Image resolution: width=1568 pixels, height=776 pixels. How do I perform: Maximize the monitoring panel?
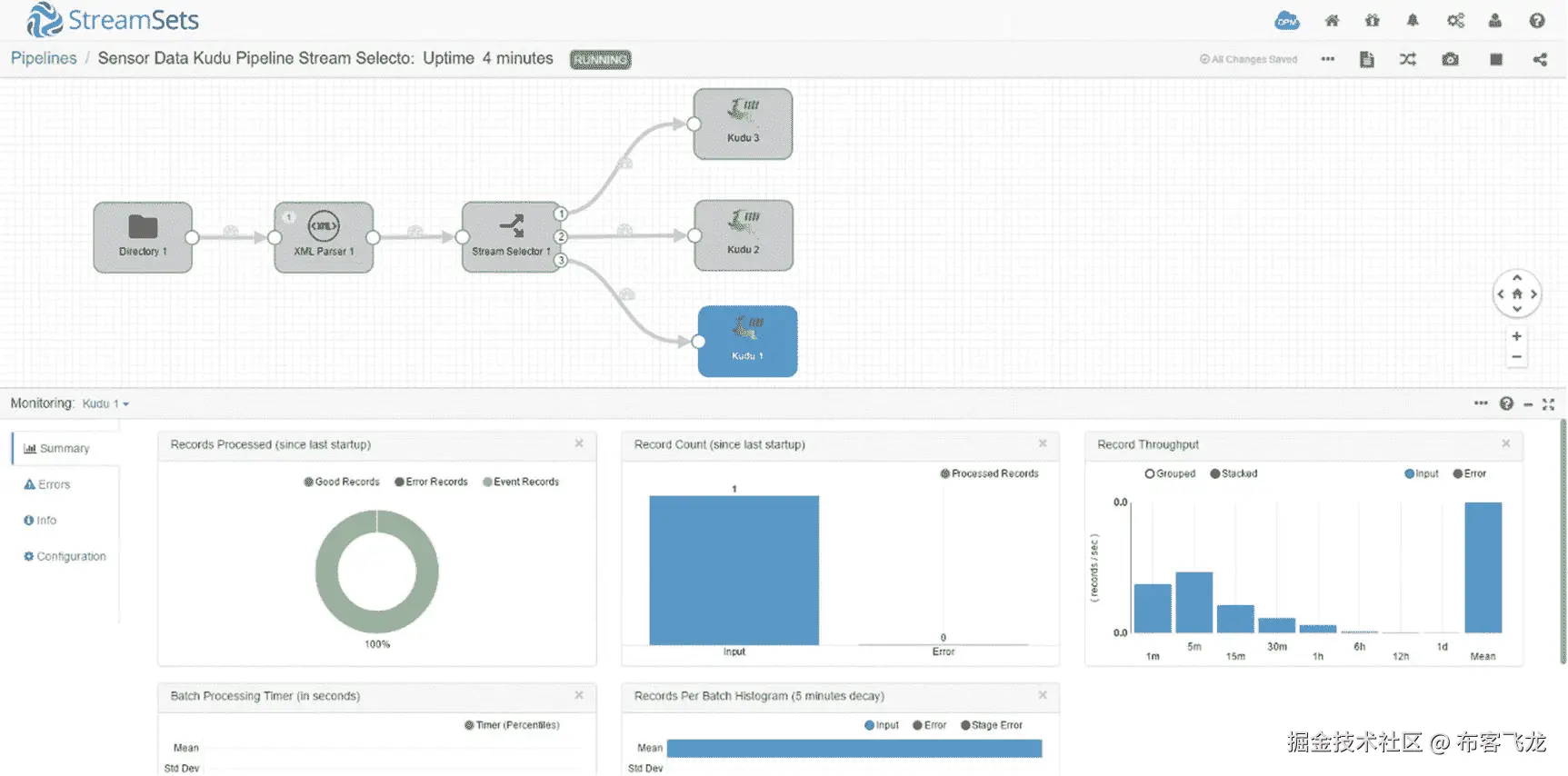(x=1548, y=404)
